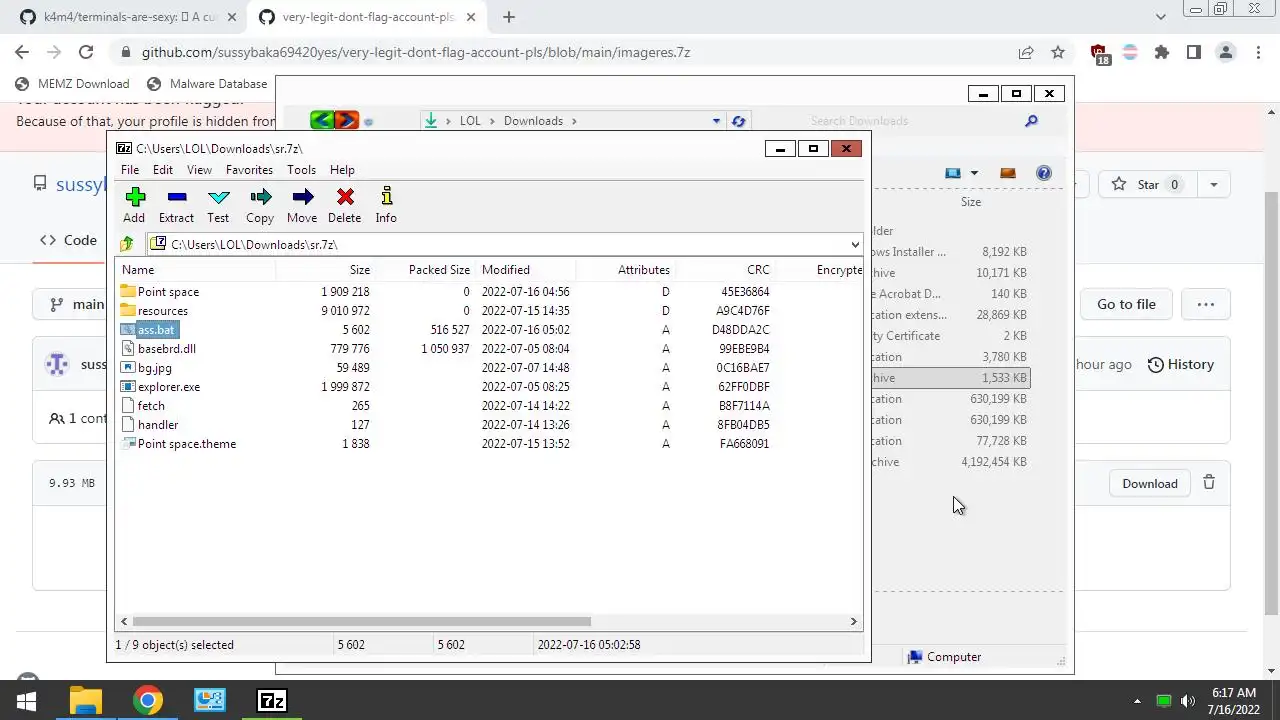Sort by the Modified column header
The width and height of the screenshot is (1280, 720).
pos(525,270)
